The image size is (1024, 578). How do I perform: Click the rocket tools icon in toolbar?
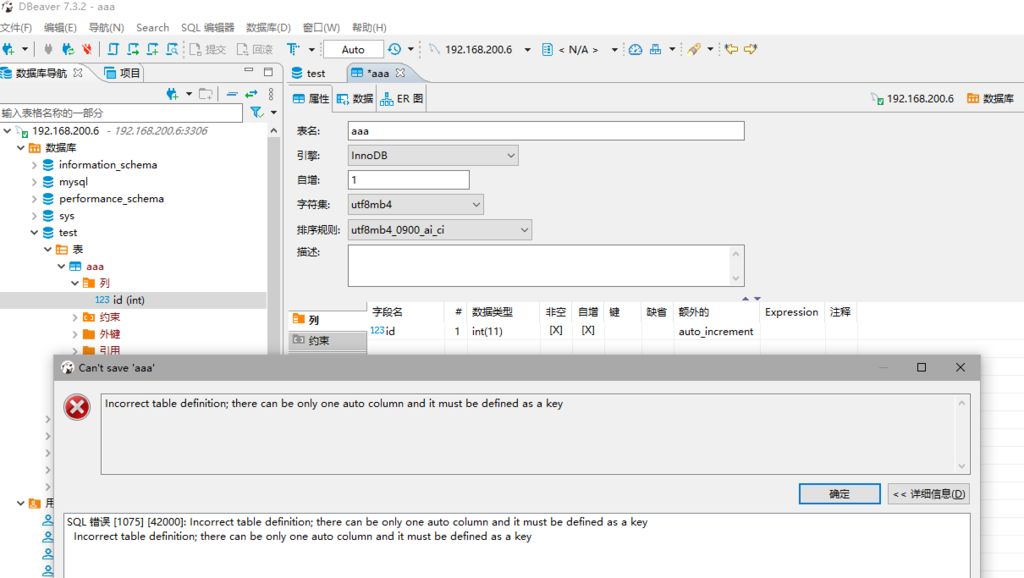(x=694, y=49)
